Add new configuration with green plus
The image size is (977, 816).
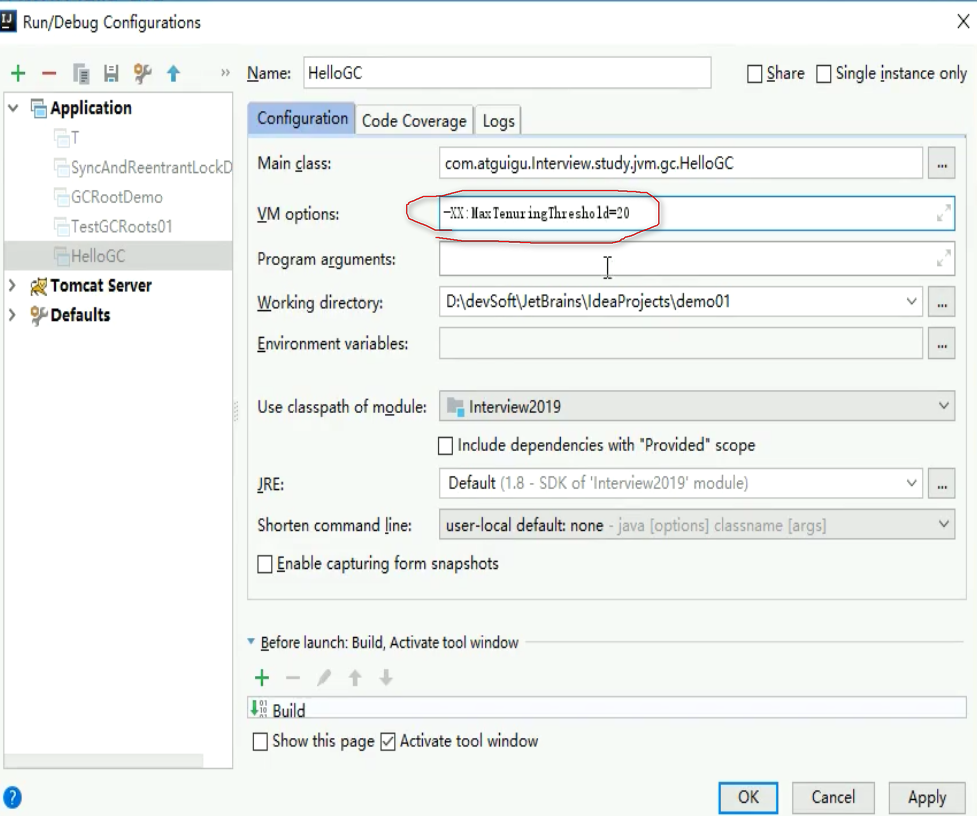tap(18, 74)
